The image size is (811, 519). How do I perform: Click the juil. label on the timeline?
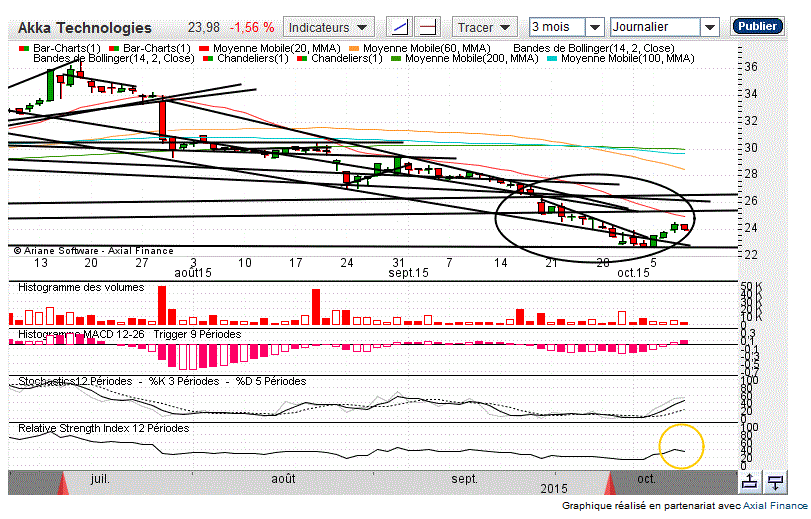click(x=100, y=479)
